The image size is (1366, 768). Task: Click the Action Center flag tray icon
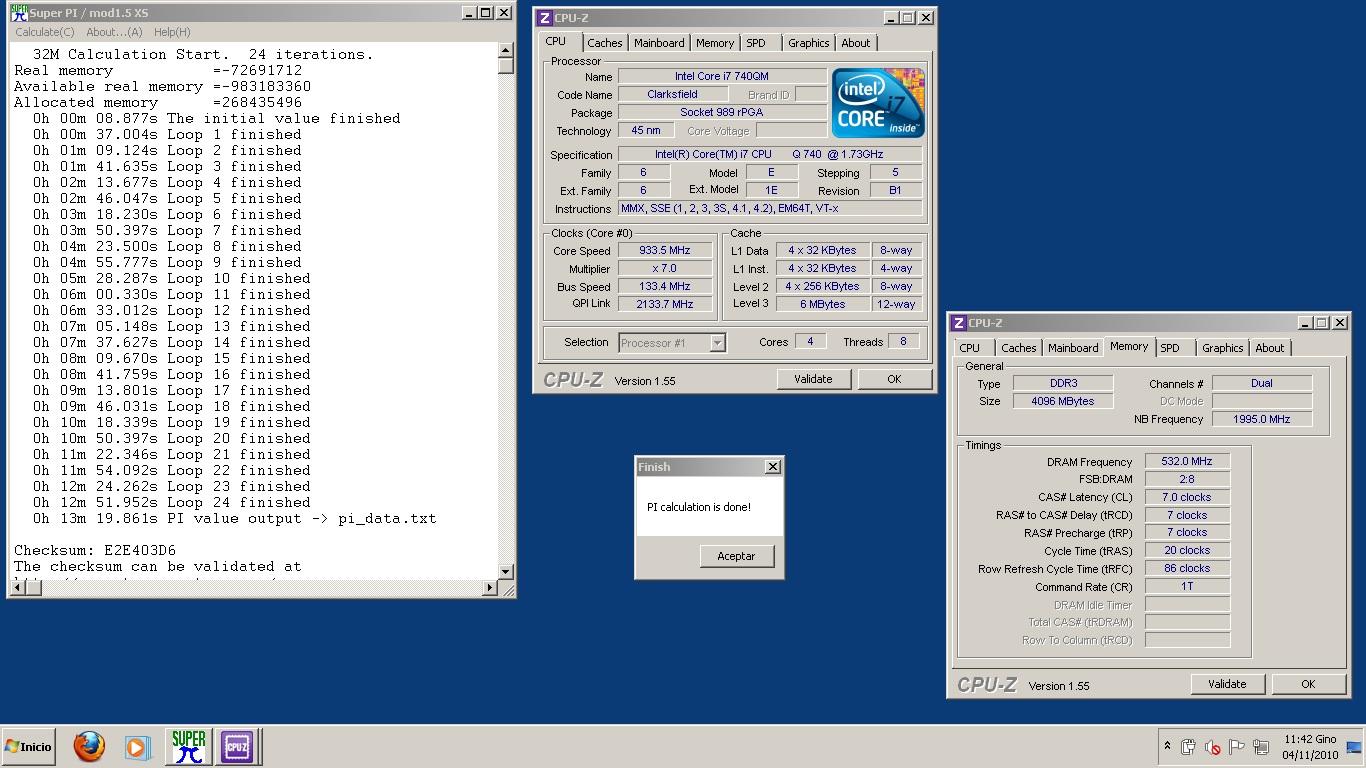point(1236,746)
